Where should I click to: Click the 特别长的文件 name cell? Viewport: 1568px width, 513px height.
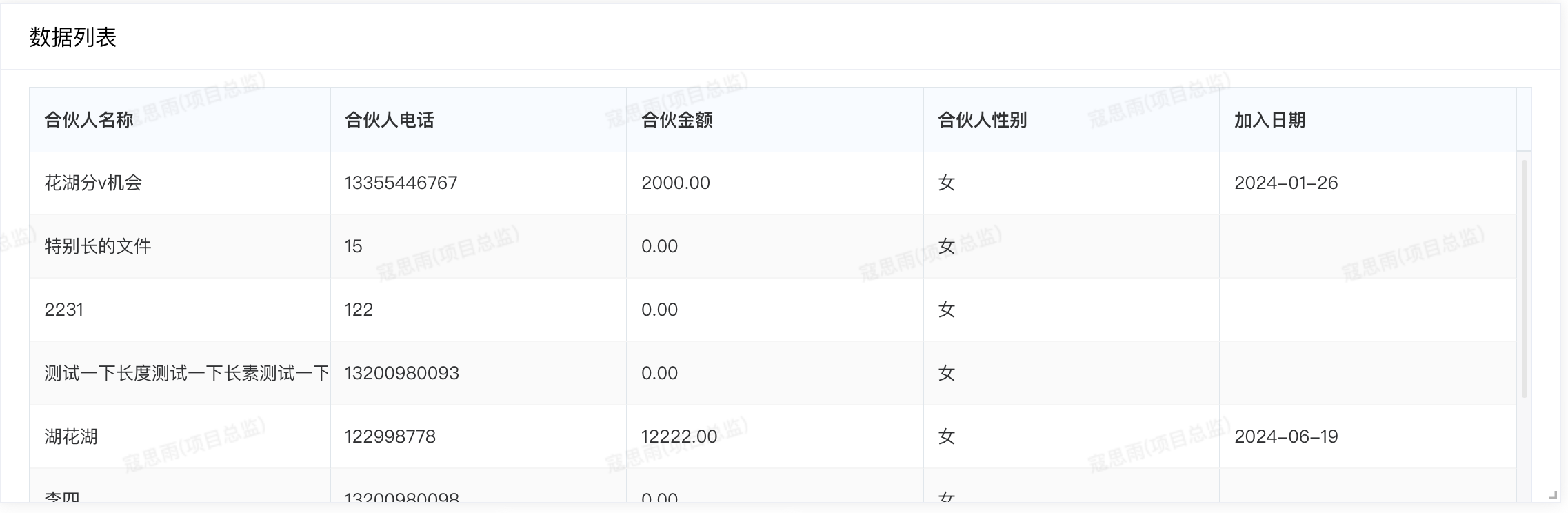(x=98, y=246)
